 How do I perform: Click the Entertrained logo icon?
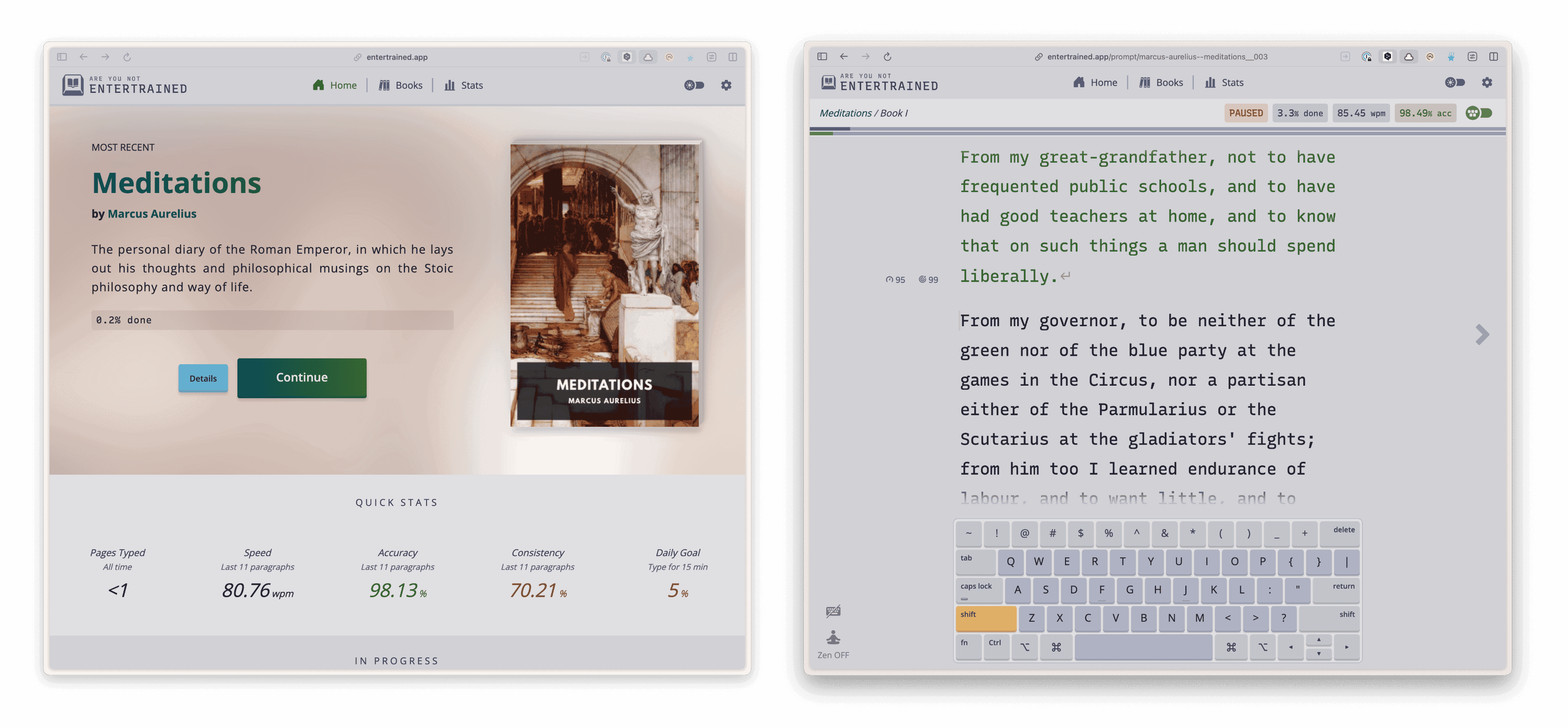click(x=73, y=84)
